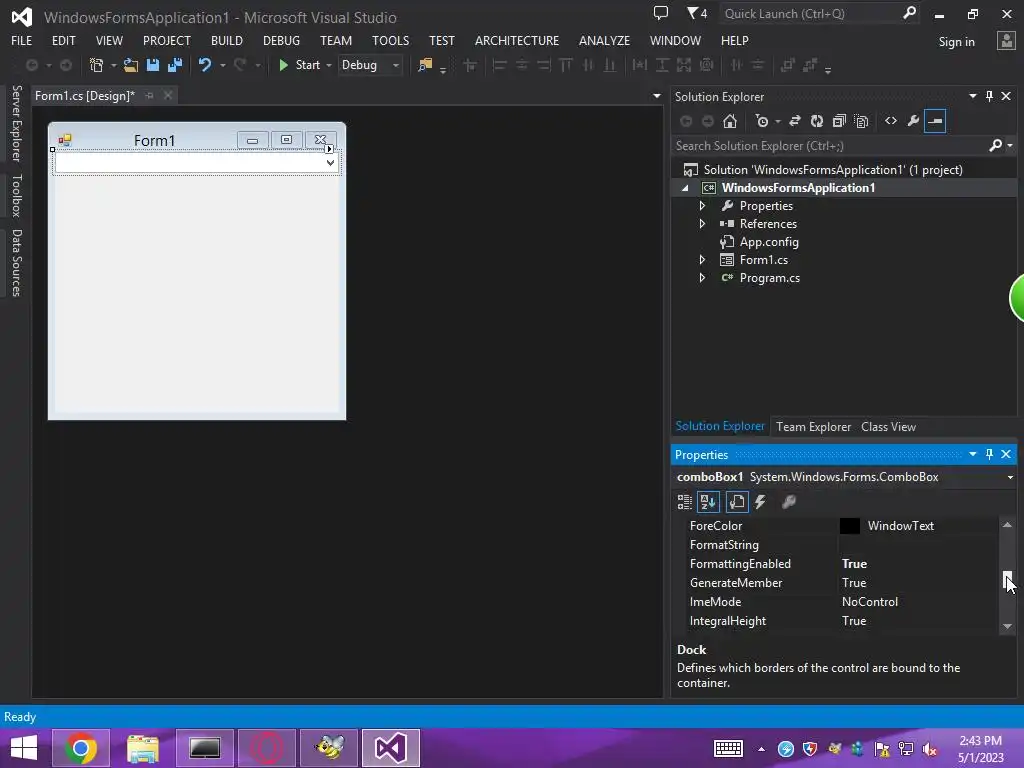The width and height of the screenshot is (1024, 768).
Task: Select the ImeMode NoControl value
Action: click(x=869, y=602)
